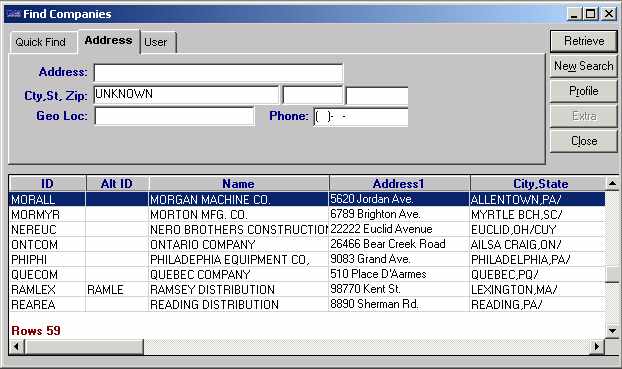Click the horizontal scrollbar right arrow
This screenshot has width=622, height=369.
coord(597,346)
